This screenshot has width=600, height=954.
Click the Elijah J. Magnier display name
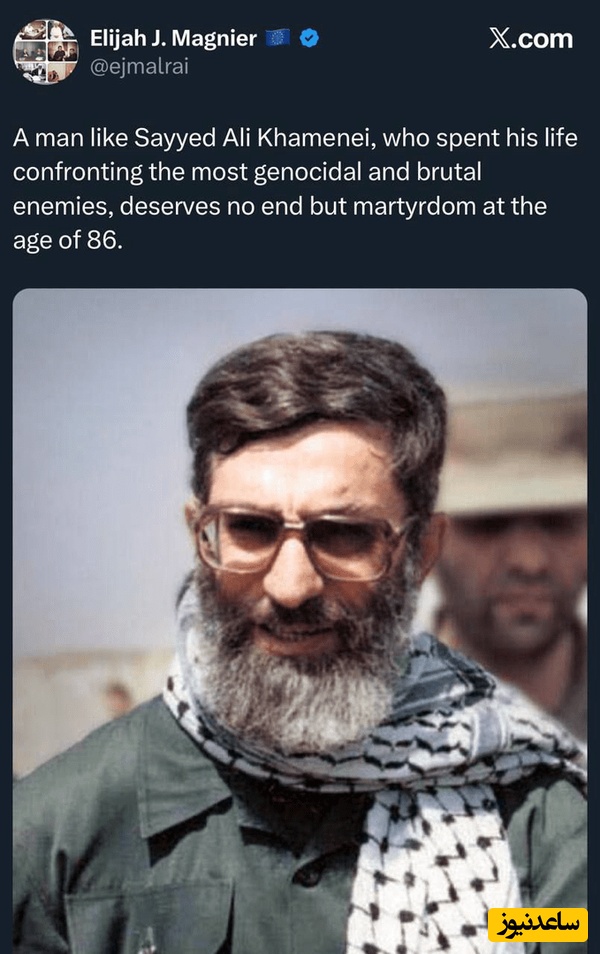click(173, 38)
